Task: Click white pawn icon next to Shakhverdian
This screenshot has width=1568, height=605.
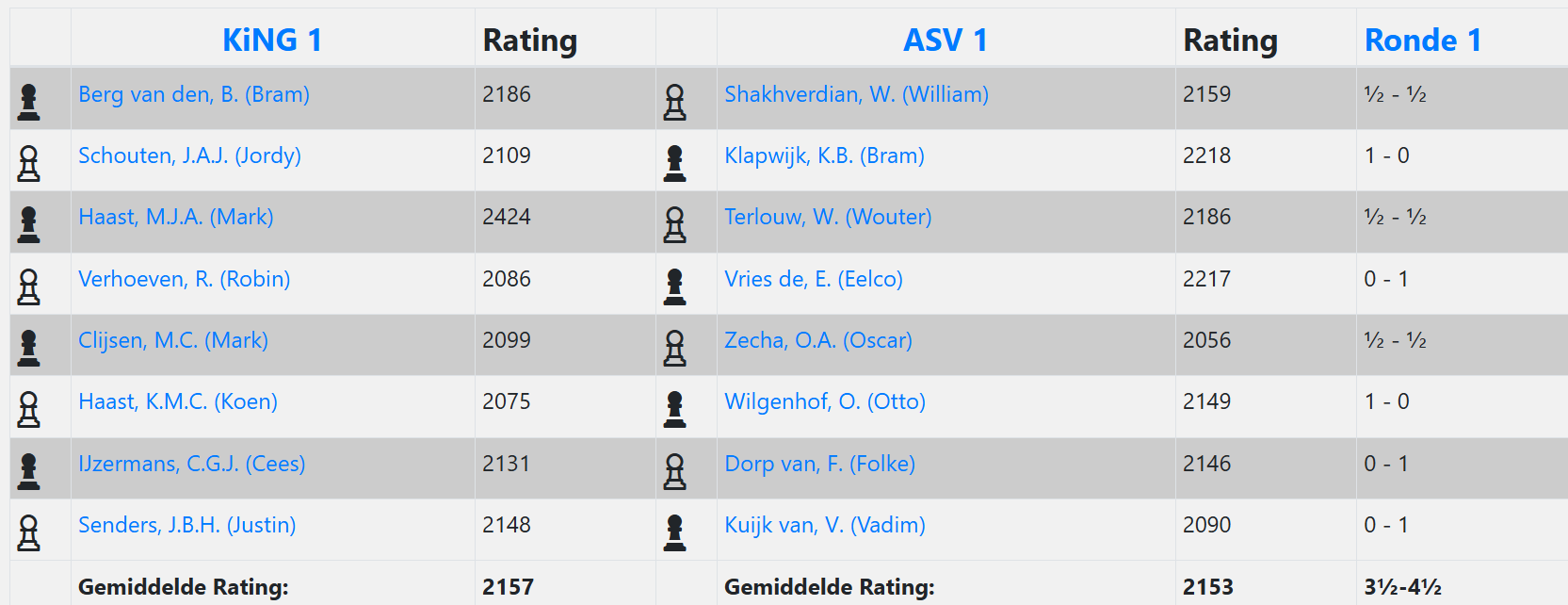Action: coord(675,102)
